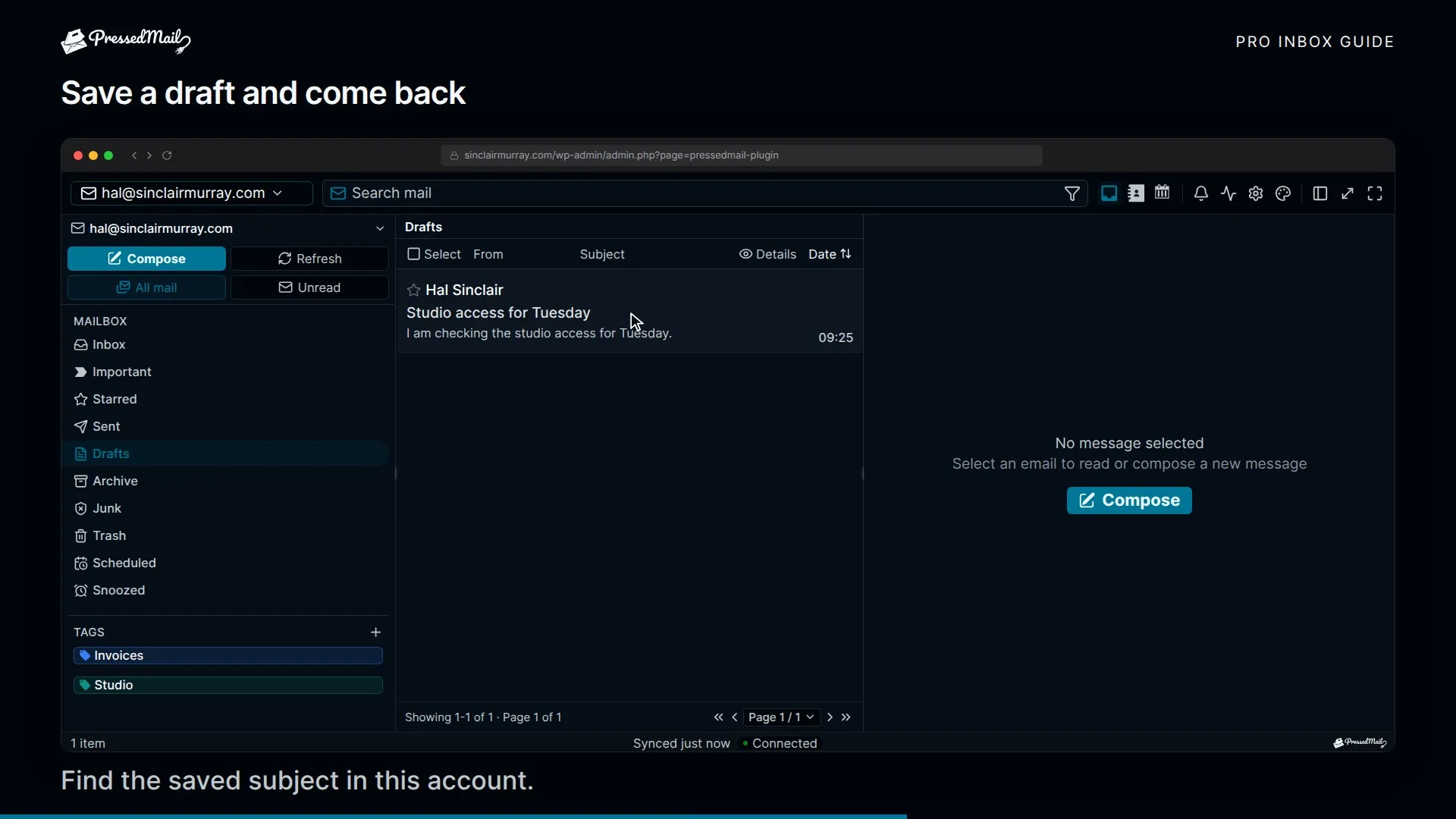Open the search filter funnel icon
The image size is (1456, 819).
[1072, 193]
